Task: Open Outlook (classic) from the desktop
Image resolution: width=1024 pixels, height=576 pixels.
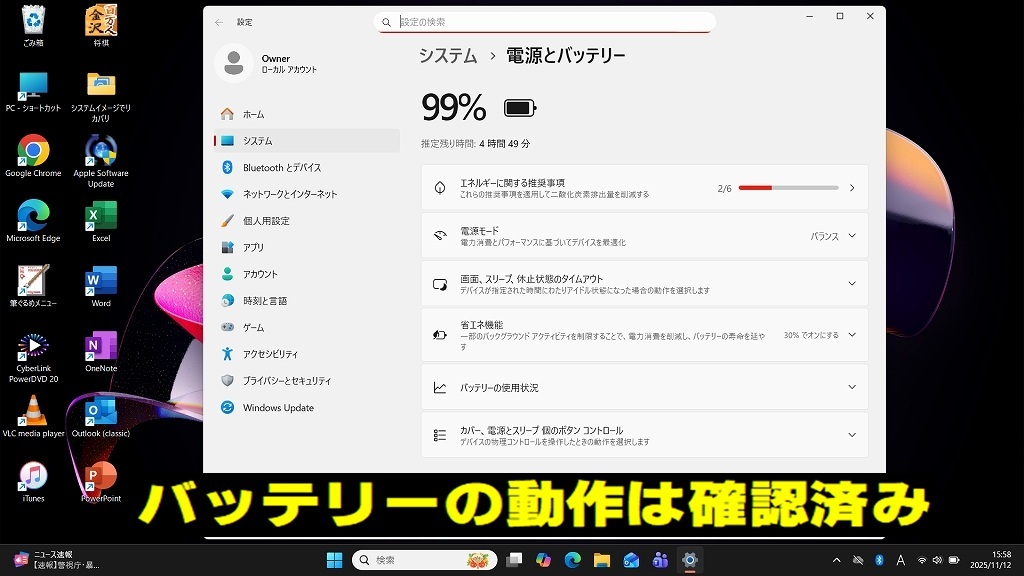Action: [100, 409]
